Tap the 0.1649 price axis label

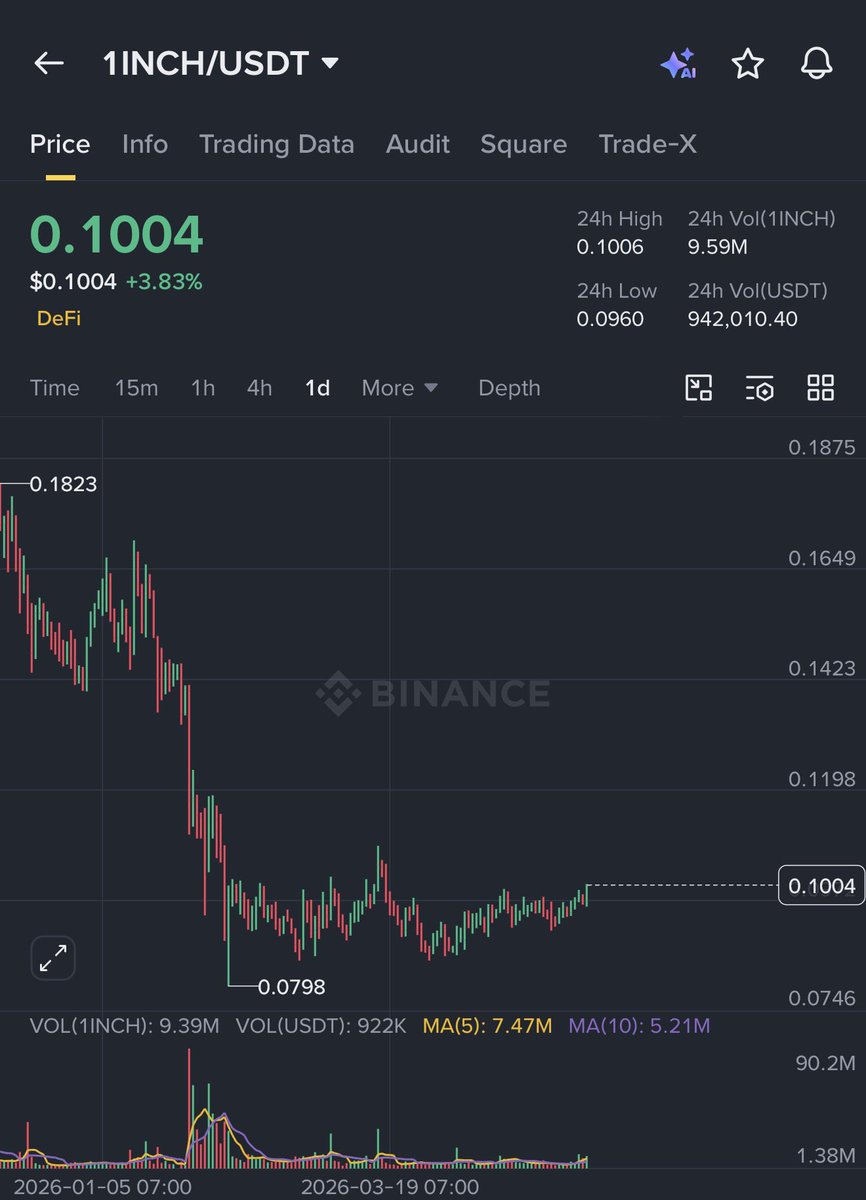tap(822, 558)
